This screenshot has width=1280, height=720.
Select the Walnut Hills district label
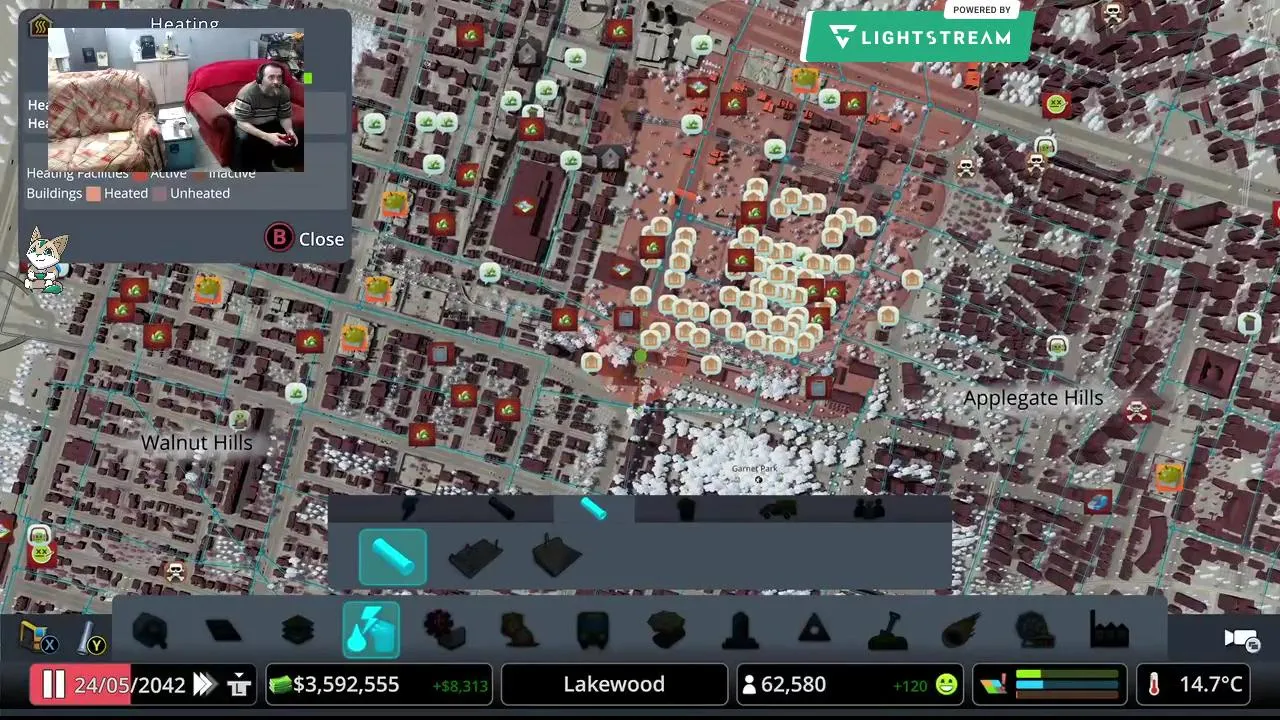pyautogui.click(x=196, y=442)
